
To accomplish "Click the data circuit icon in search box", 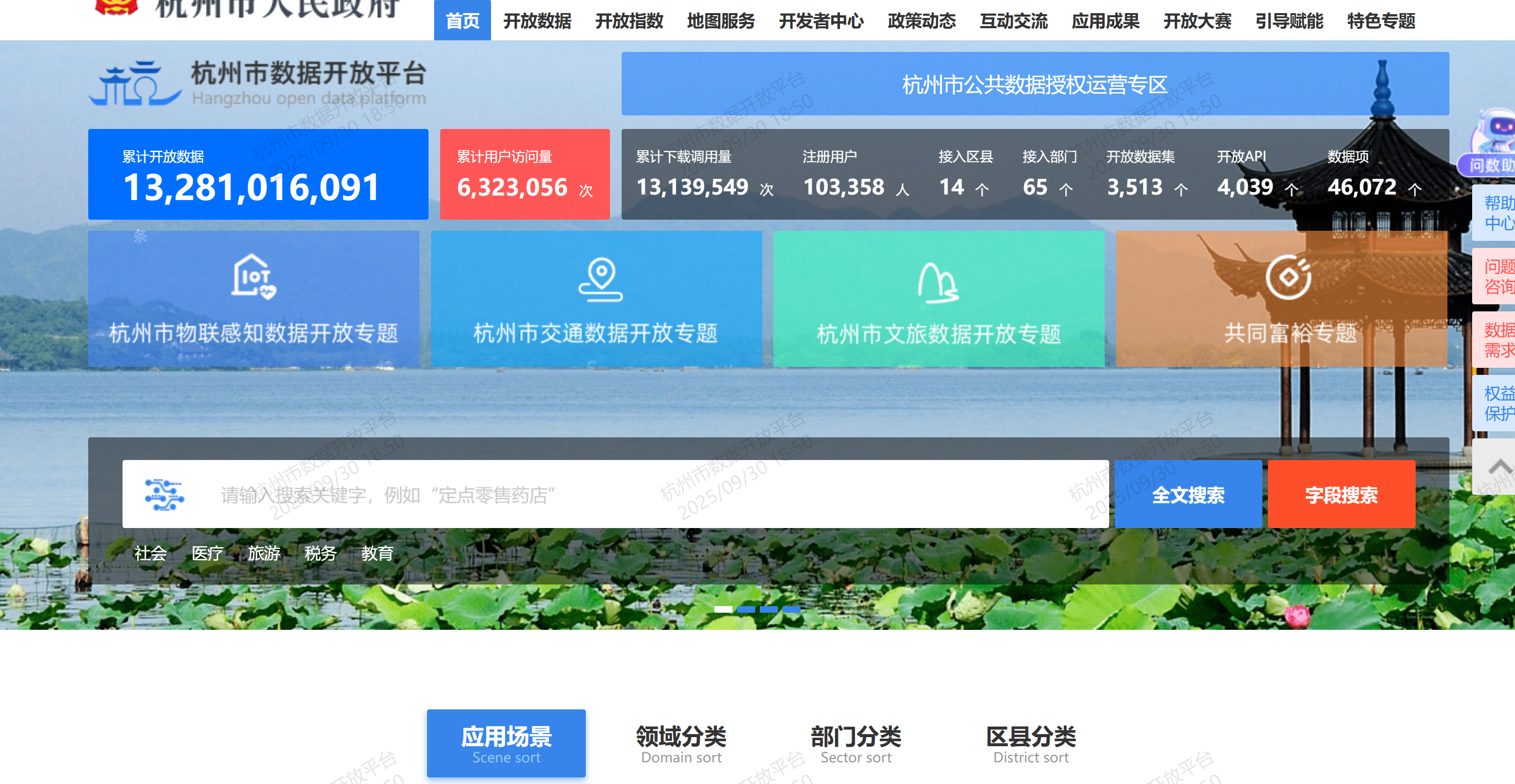I will click(164, 494).
